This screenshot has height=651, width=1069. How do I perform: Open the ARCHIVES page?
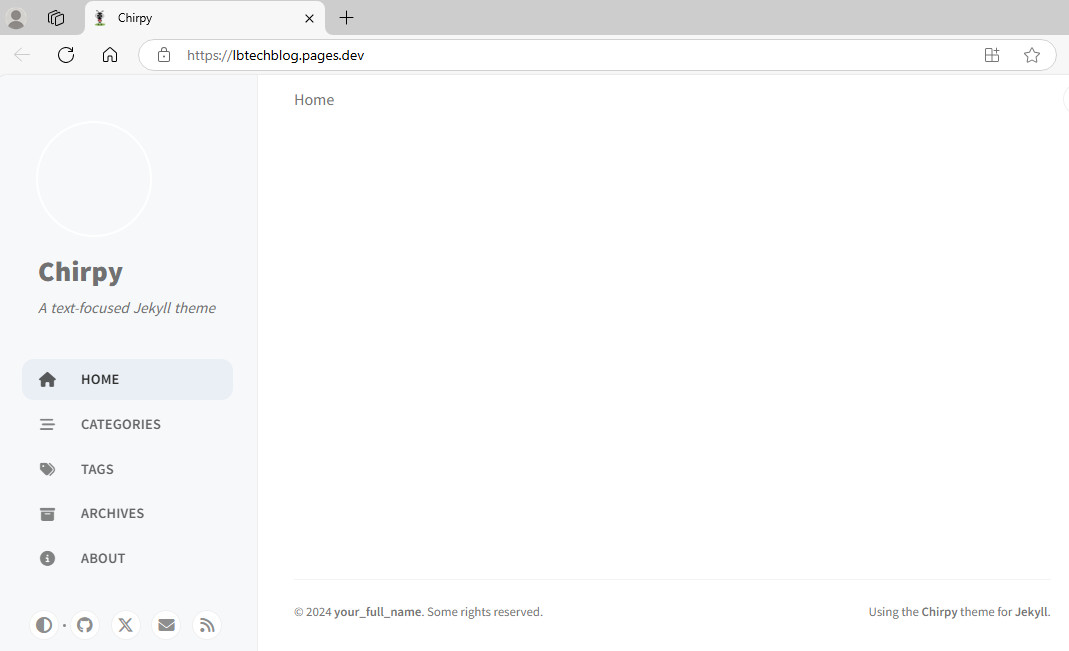point(112,513)
